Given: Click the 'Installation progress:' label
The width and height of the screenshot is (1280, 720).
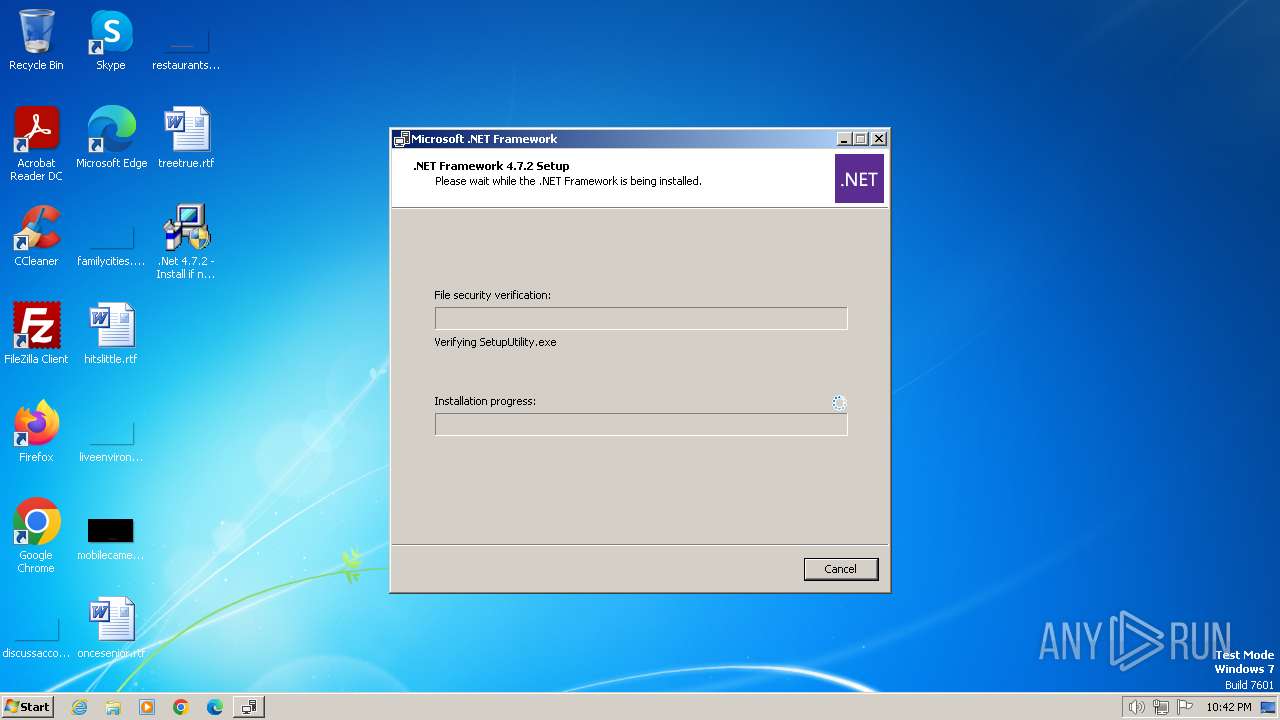Looking at the screenshot, I should 485,401.
